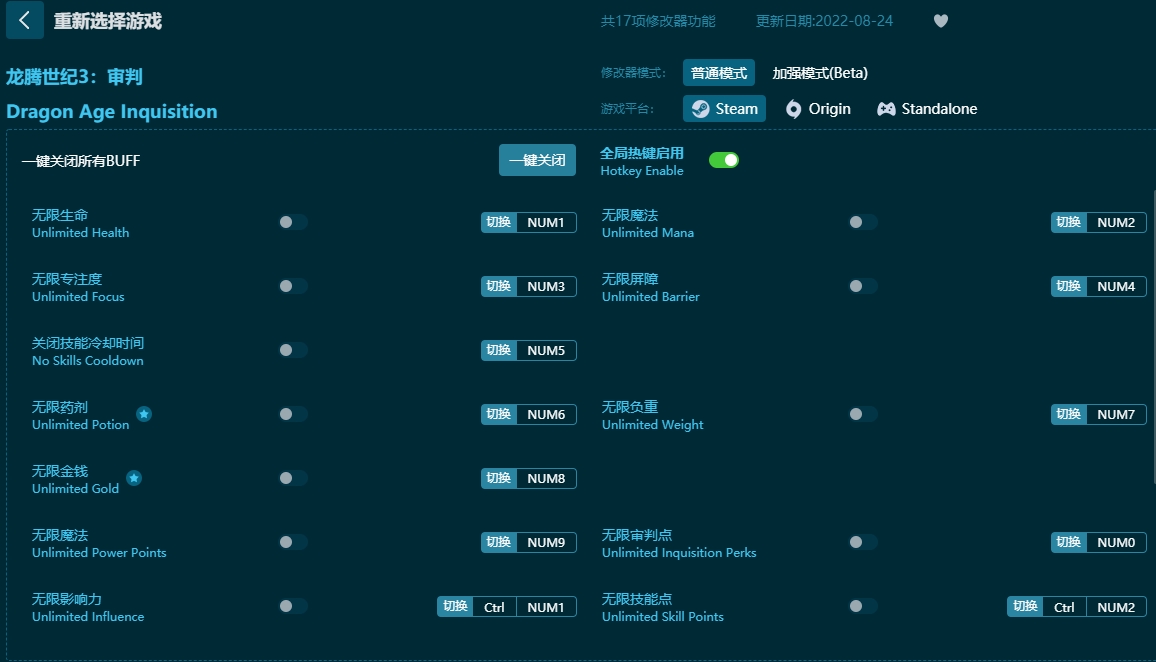The width and height of the screenshot is (1156, 662).
Task: Enable the Unlimited Mana toggle
Action: coord(862,222)
